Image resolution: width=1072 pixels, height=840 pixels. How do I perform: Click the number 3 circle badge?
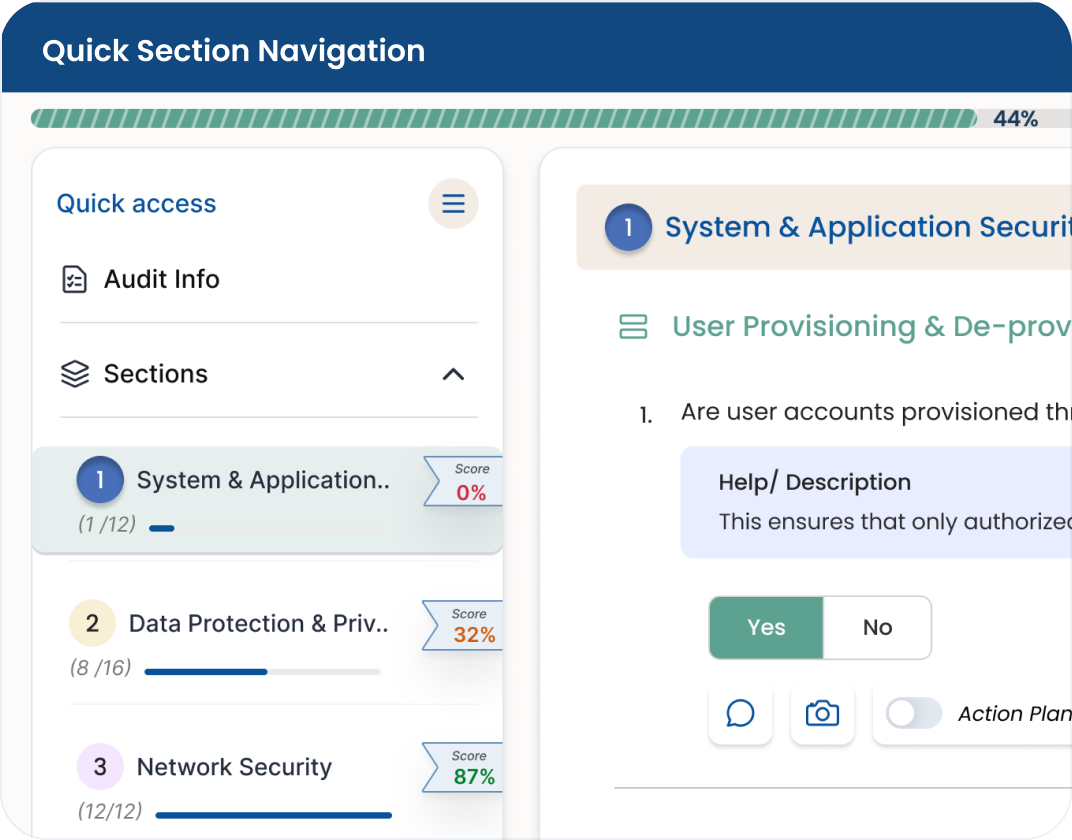(100, 767)
